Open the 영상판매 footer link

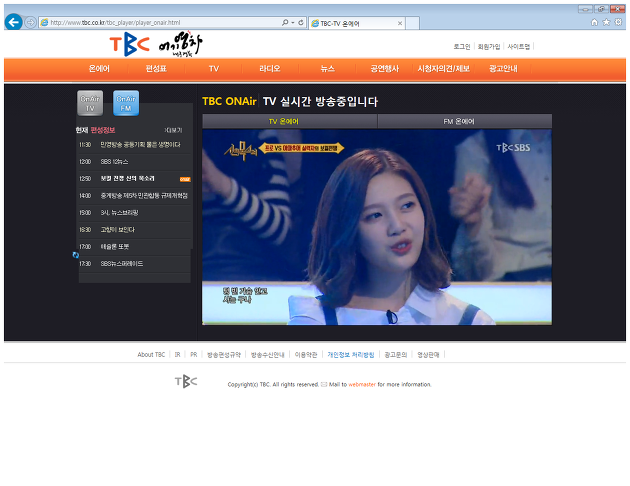tap(428, 355)
